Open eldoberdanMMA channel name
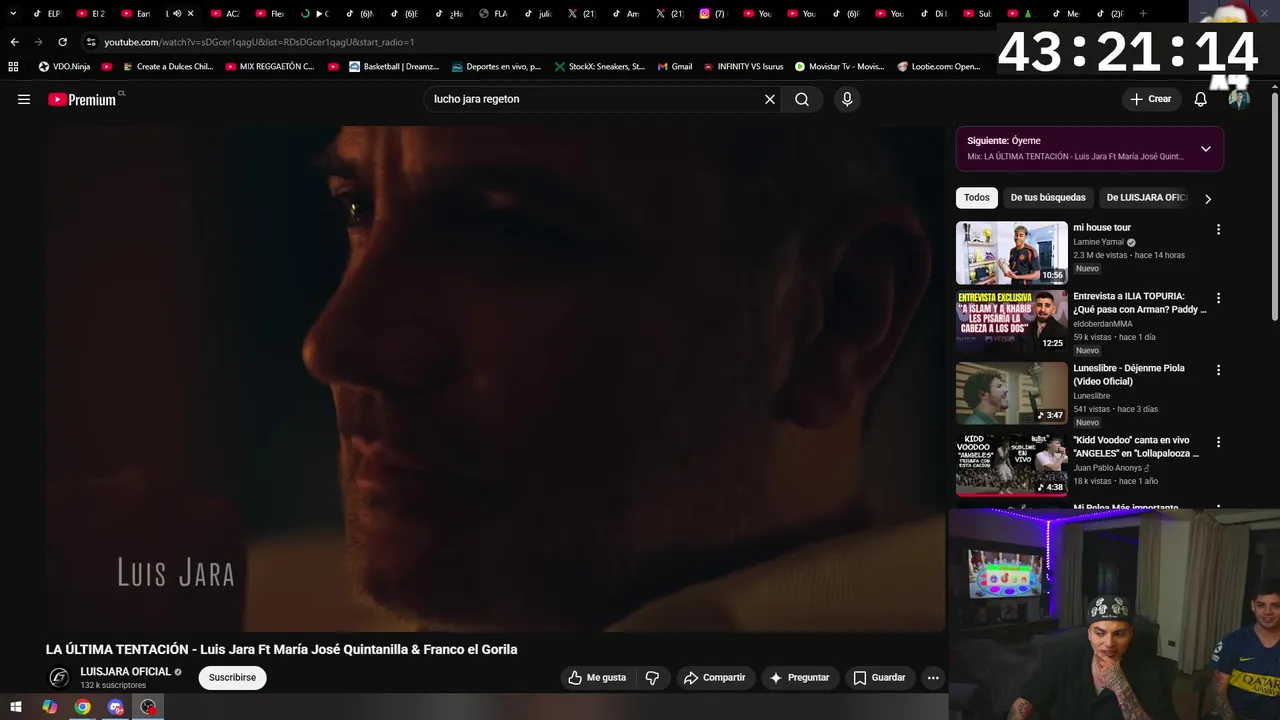Viewport: 1280px width, 720px height. pyautogui.click(x=1103, y=324)
